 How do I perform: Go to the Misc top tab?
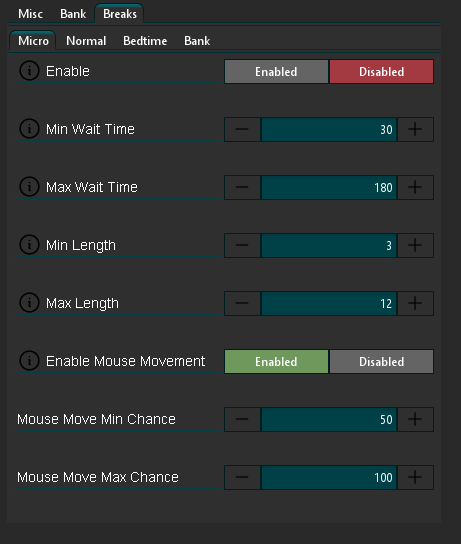coord(31,14)
